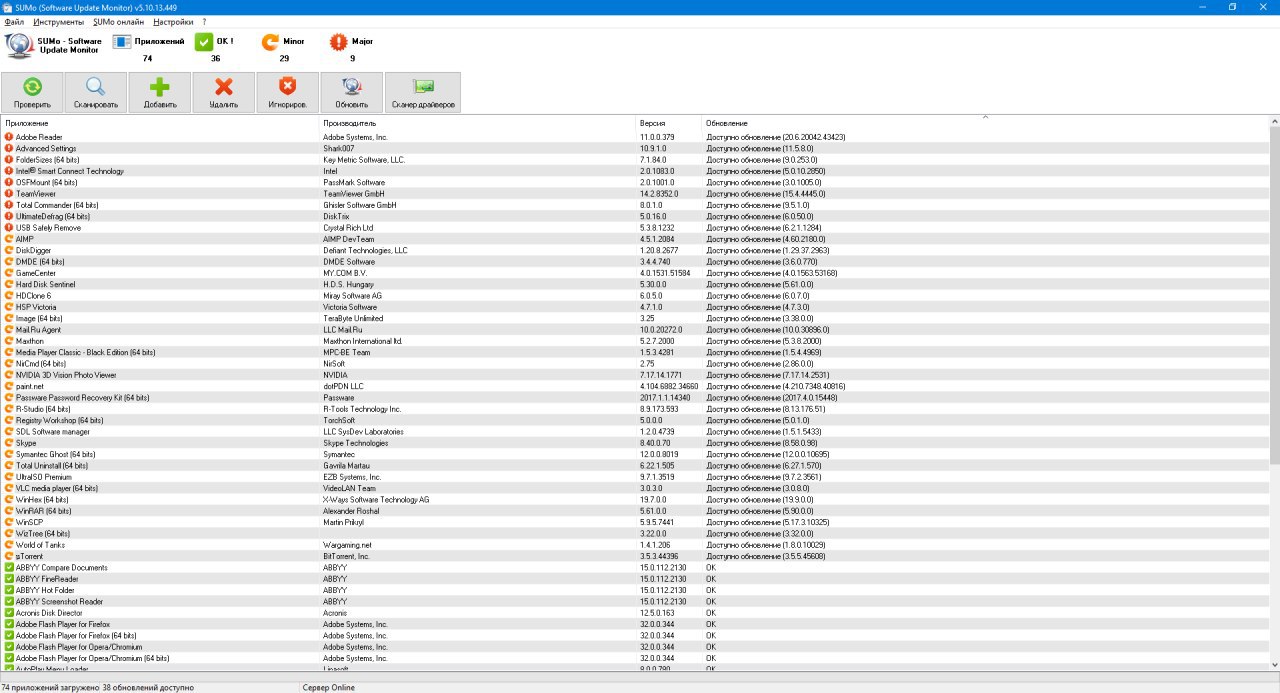1280x693 pixels.
Task: Sort by the Обновление column header
Action: tap(985, 123)
